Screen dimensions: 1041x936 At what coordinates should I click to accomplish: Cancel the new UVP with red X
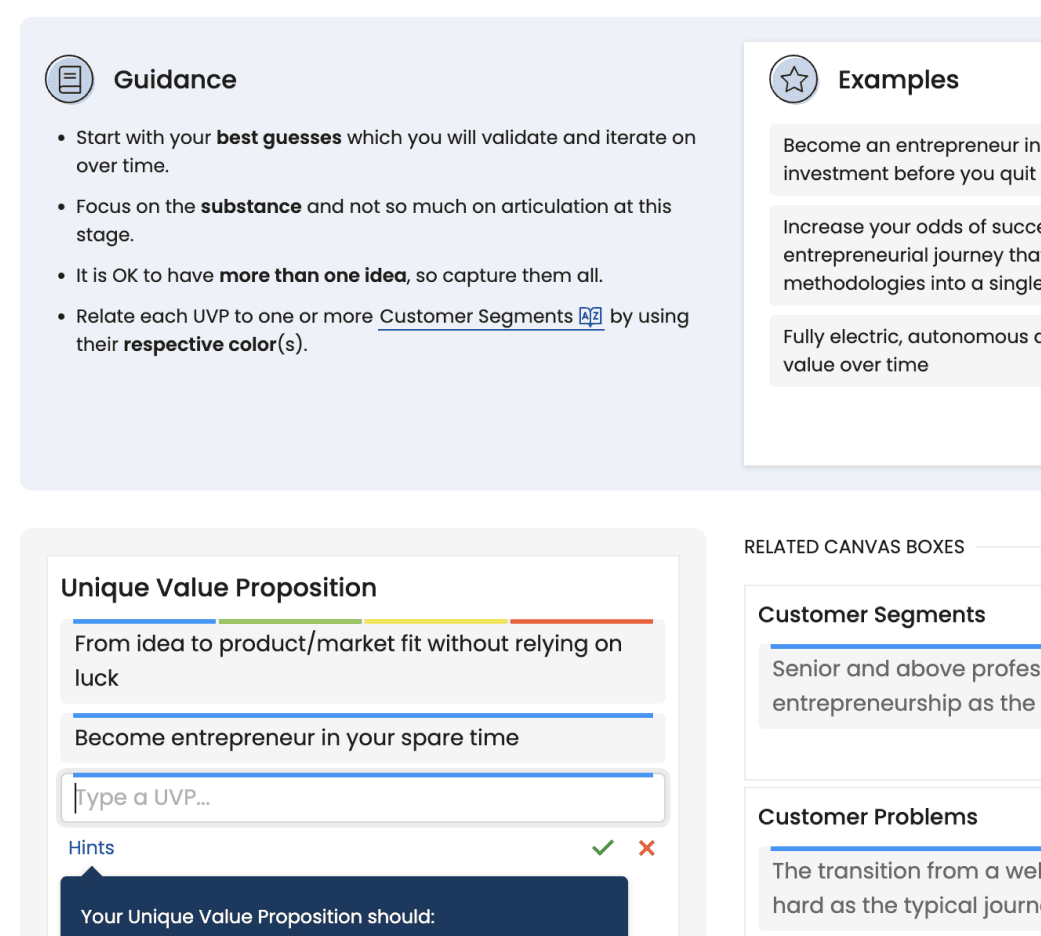[647, 848]
